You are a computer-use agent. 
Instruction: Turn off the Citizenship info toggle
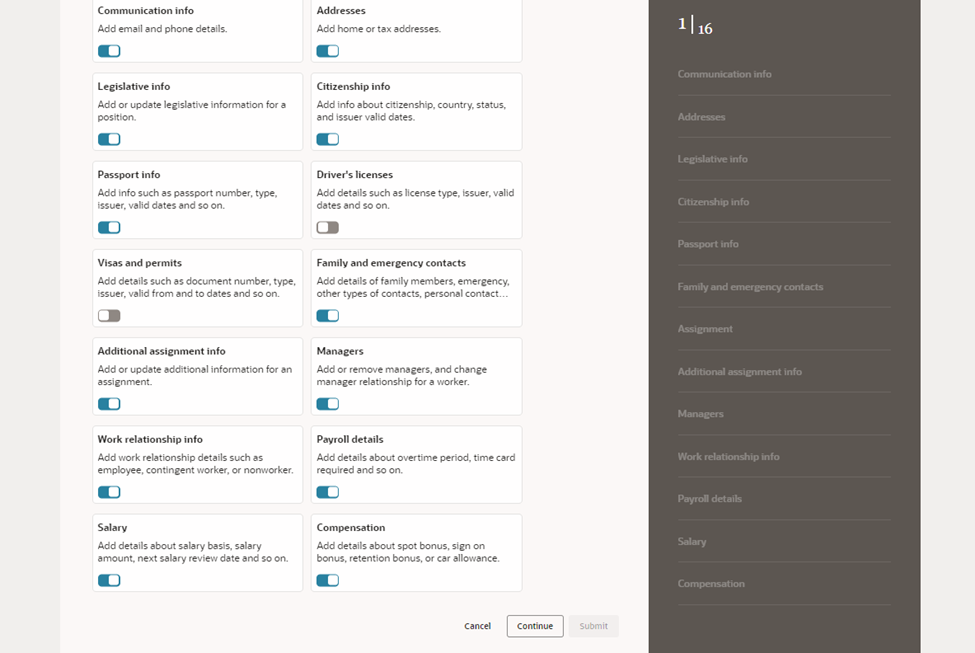click(x=328, y=139)
